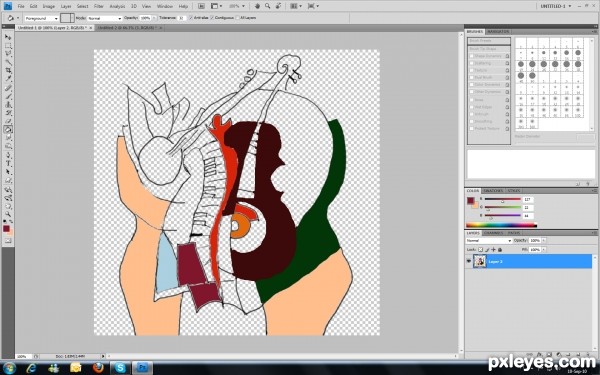600x375 pixels.
Task: Enable Shape Dynamics checkbox
Action: 472,56
